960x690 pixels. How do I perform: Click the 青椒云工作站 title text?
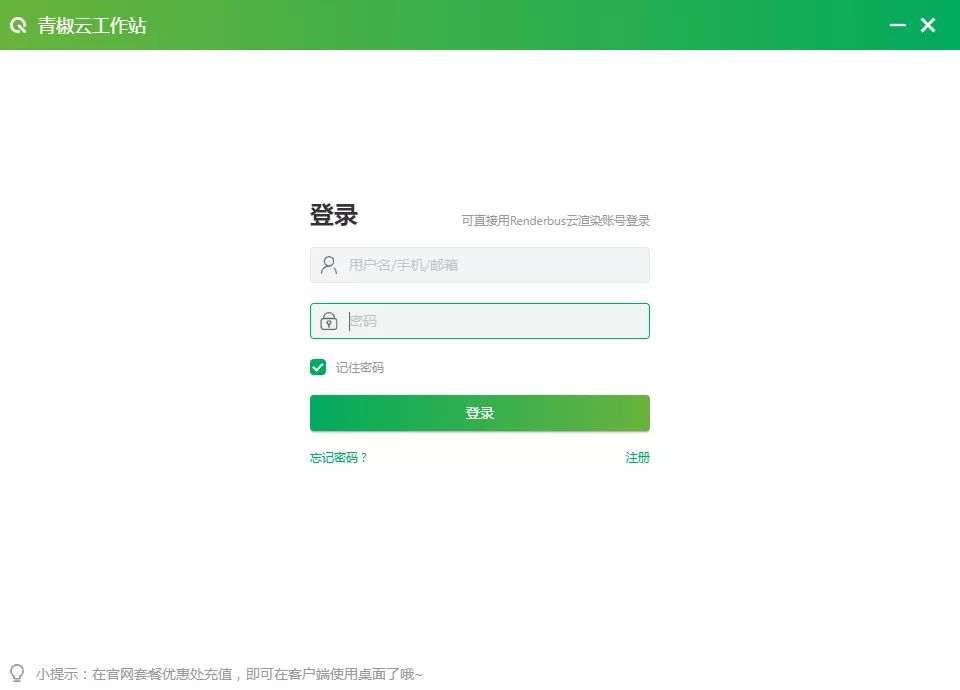click(x=92, y=26)
